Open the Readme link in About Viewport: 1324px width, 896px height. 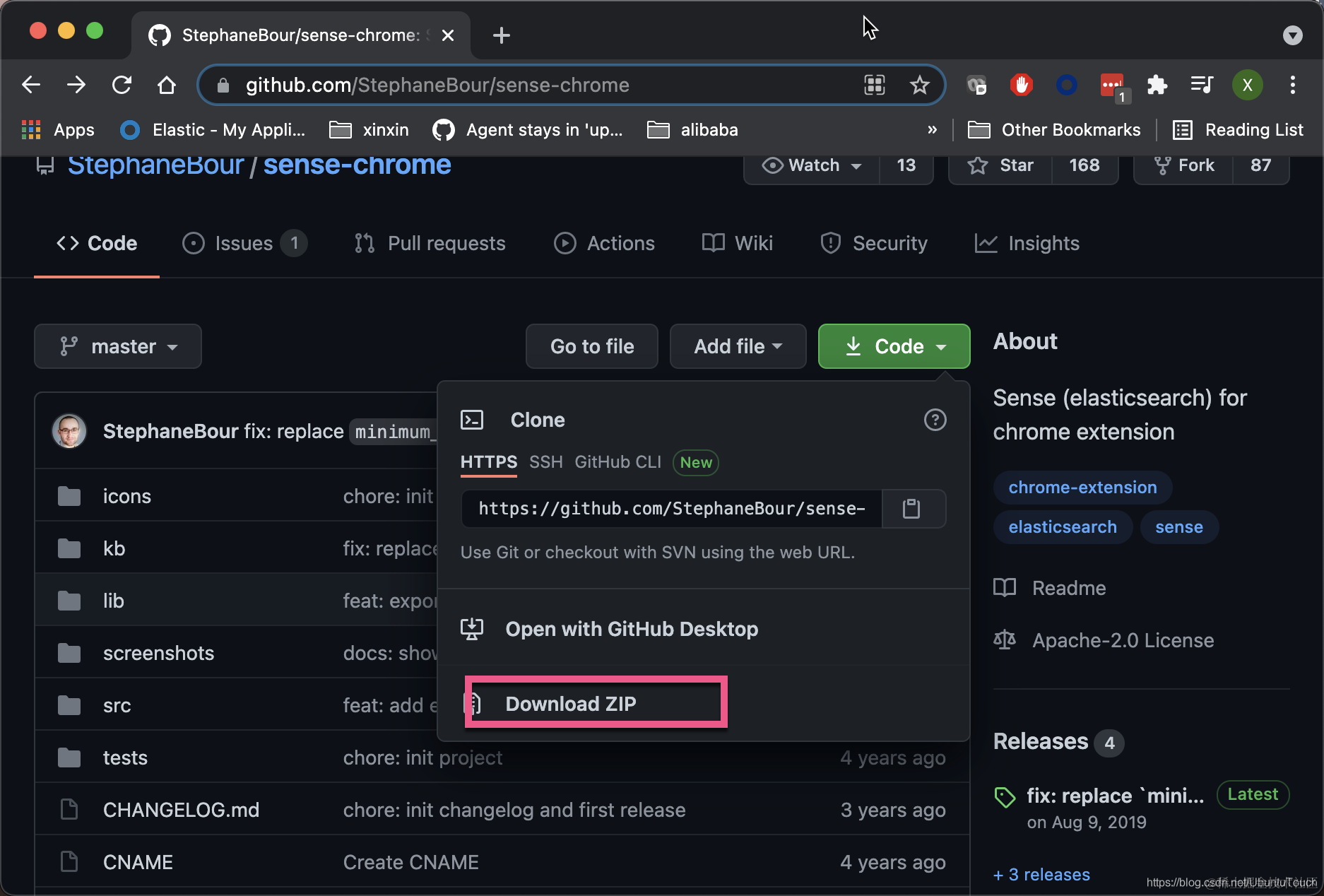(1050, 588)
